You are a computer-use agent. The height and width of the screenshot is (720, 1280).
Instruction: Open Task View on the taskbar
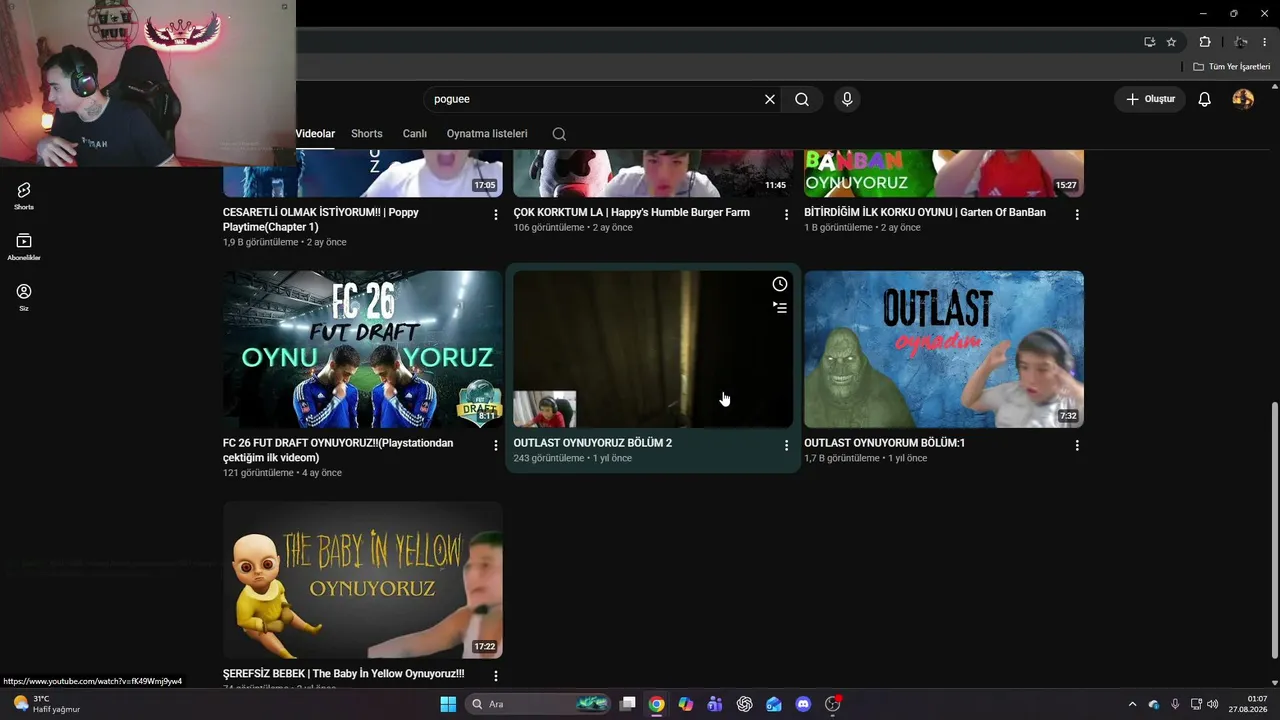pyautogui.click(x=628, y=704)
